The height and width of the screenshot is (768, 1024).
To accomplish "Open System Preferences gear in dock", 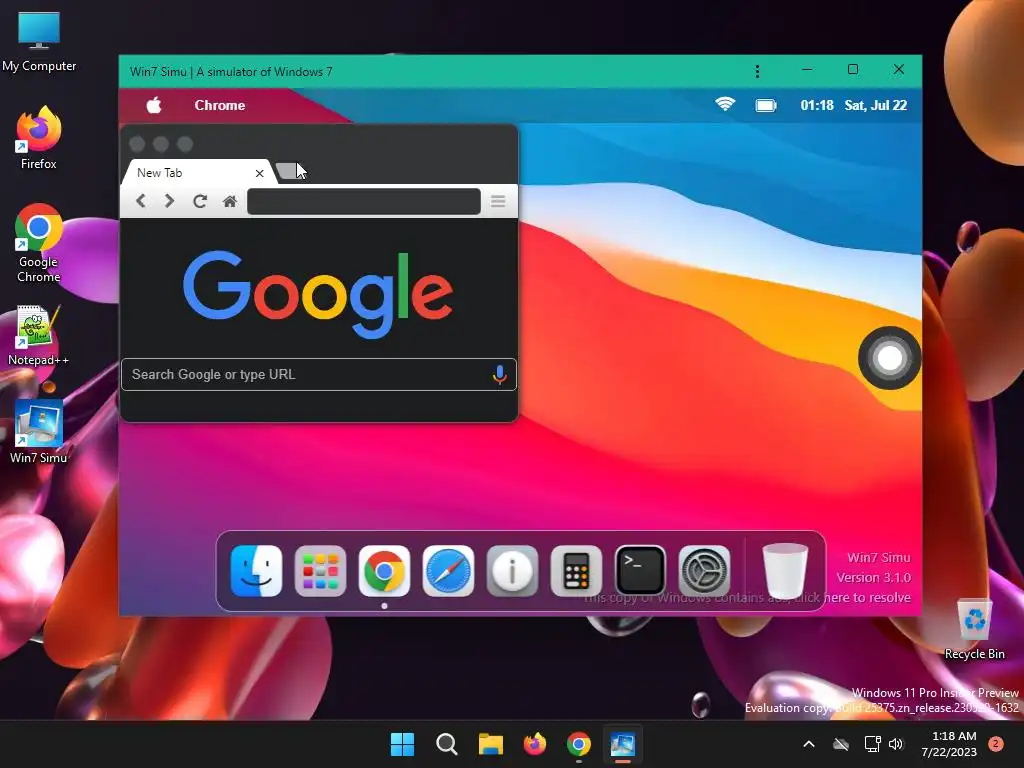I will click(704, 571).
